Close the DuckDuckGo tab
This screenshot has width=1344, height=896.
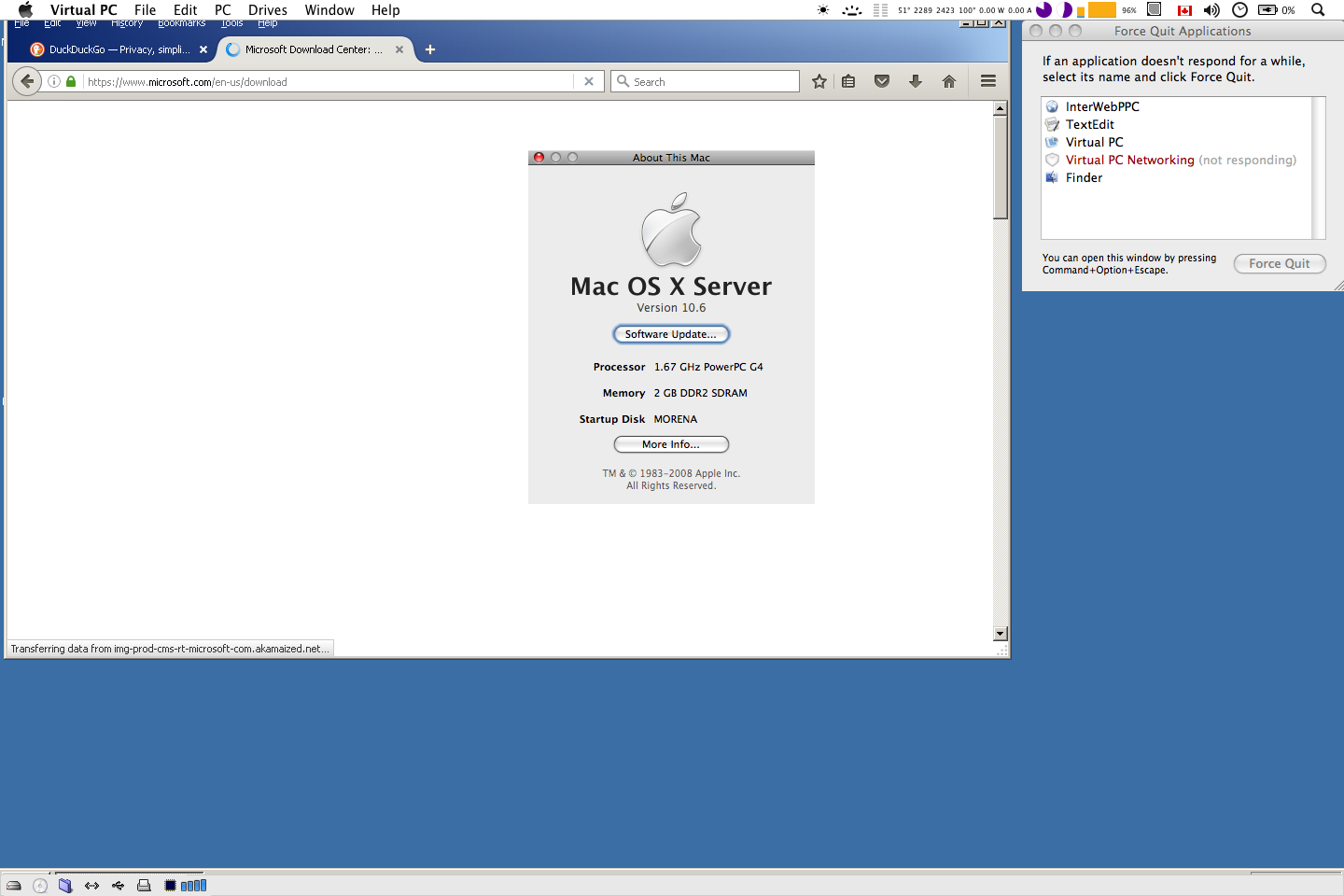click(x=203, y=49)
